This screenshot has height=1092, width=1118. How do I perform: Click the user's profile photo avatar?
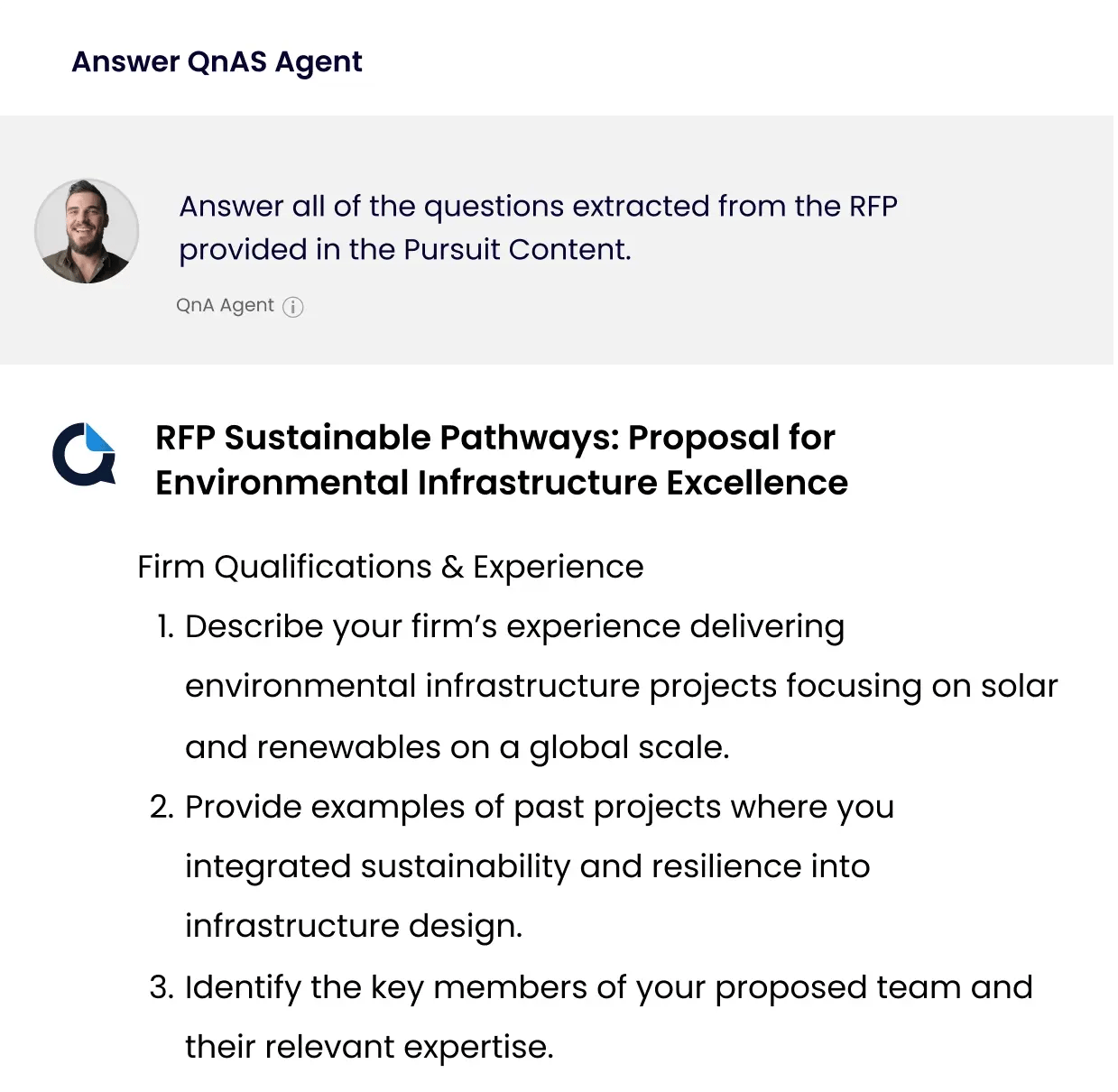[x=87, y=231]
